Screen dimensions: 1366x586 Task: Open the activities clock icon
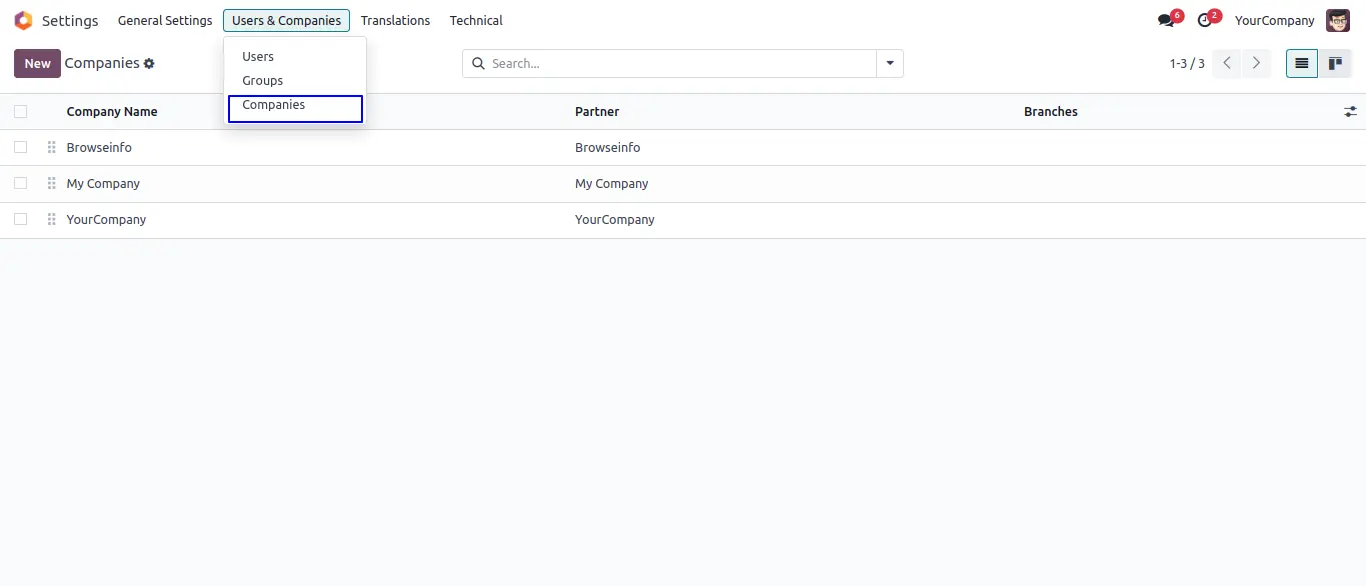tap(1205, 21)
